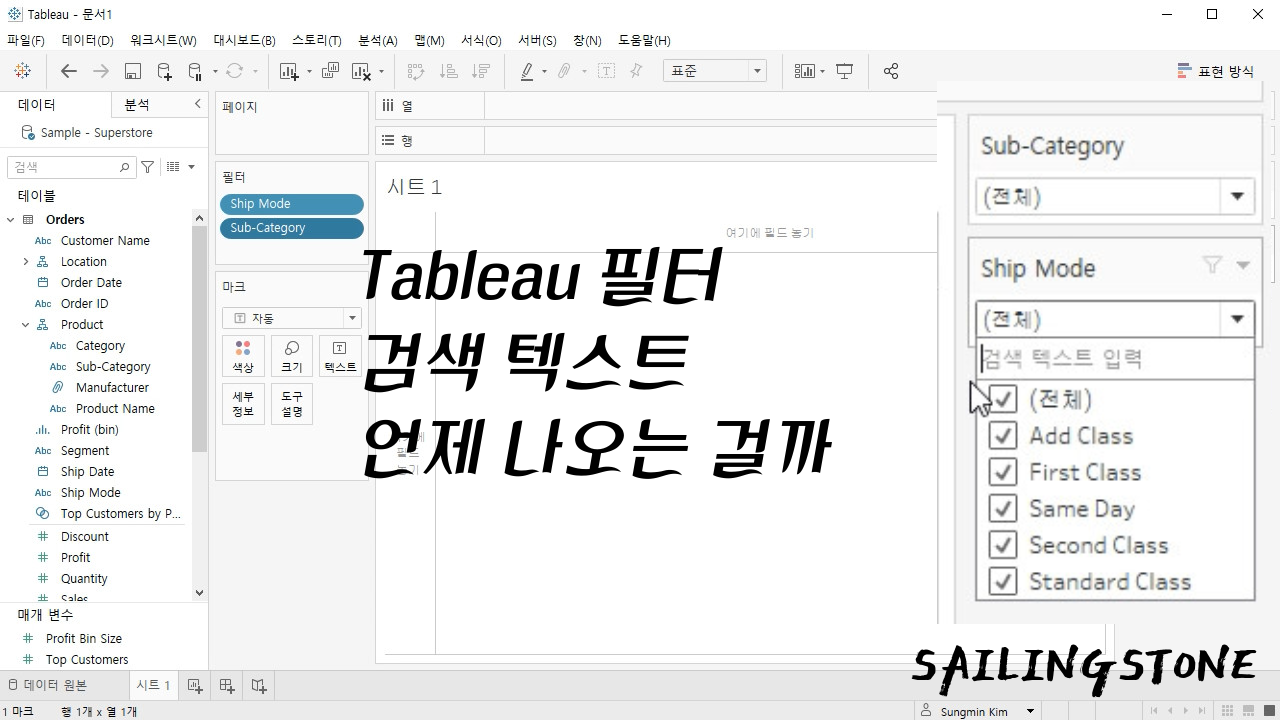
Task: Uncheck the Add Class checkbox
Action: click(x=1003, y=436)
